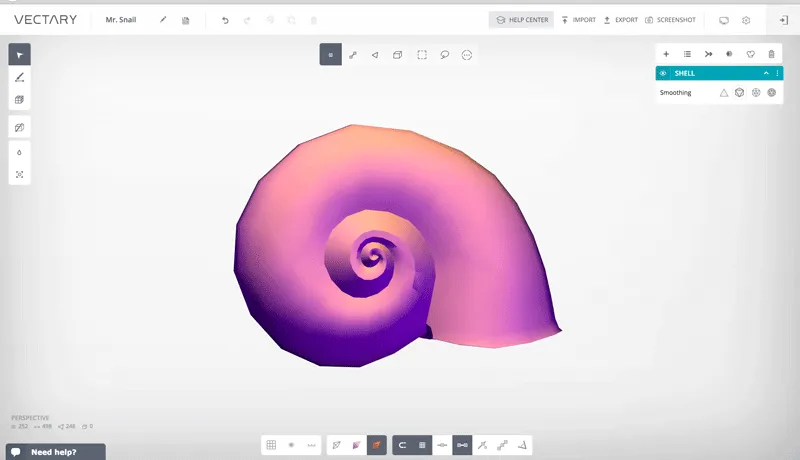Expand the more selection options ellipsis
The height and width of the screenshot is (460, 800).
(466, 55)
